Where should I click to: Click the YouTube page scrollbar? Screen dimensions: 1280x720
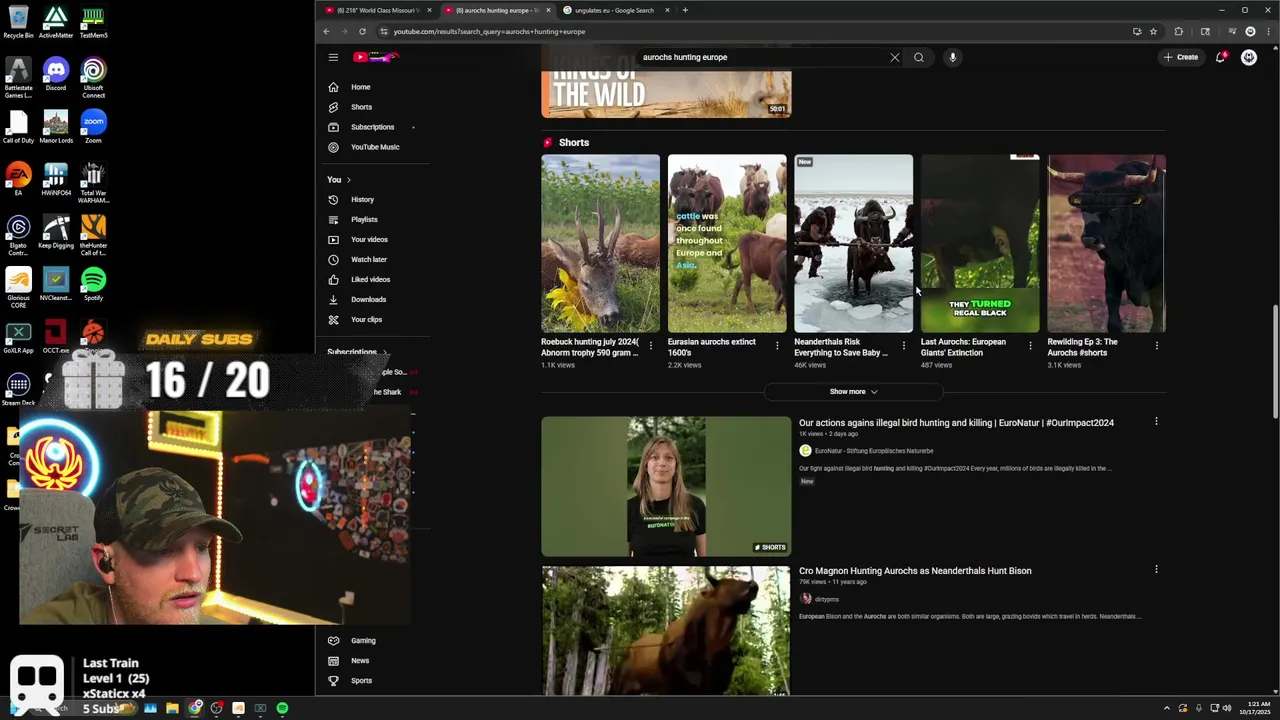[1274, 362]
